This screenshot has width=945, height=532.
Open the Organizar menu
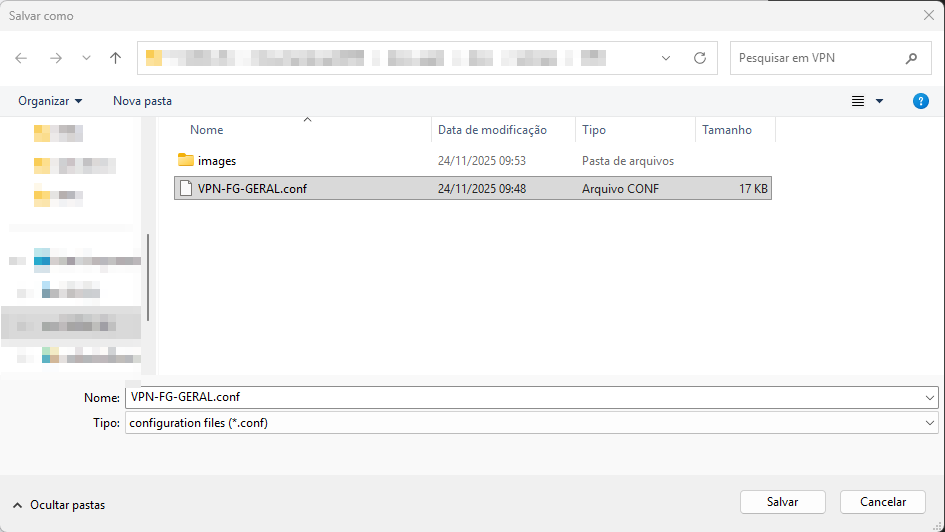pos(50,101)
